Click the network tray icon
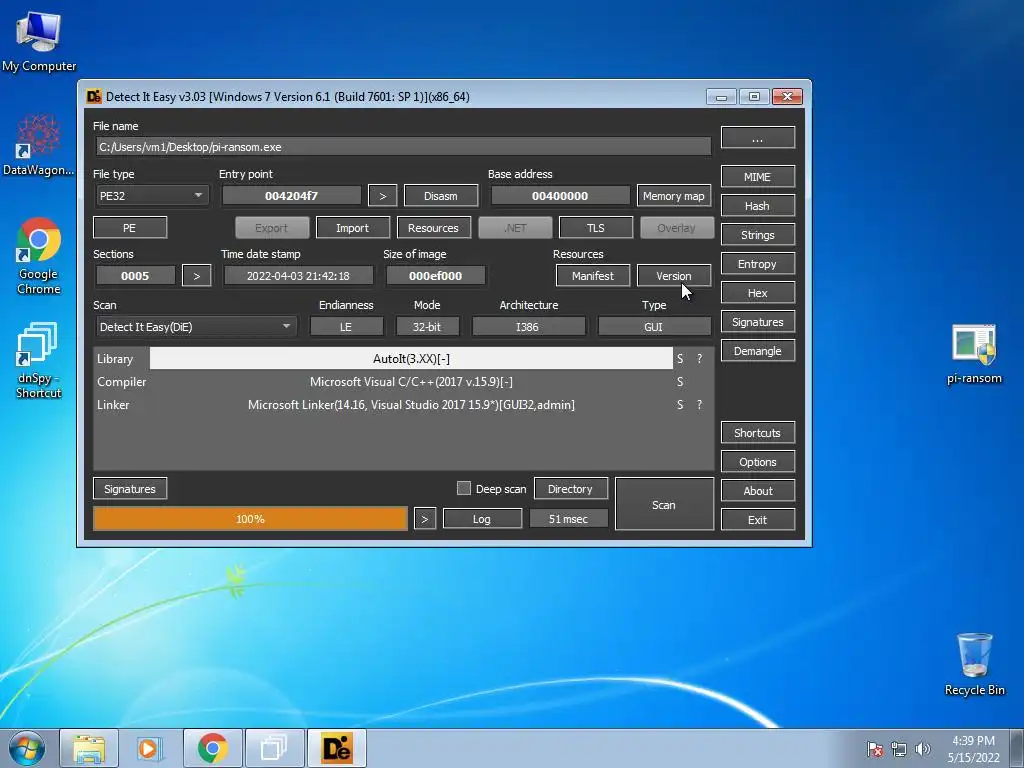This screenshot has height=768, width=1024. pos(899,749)
